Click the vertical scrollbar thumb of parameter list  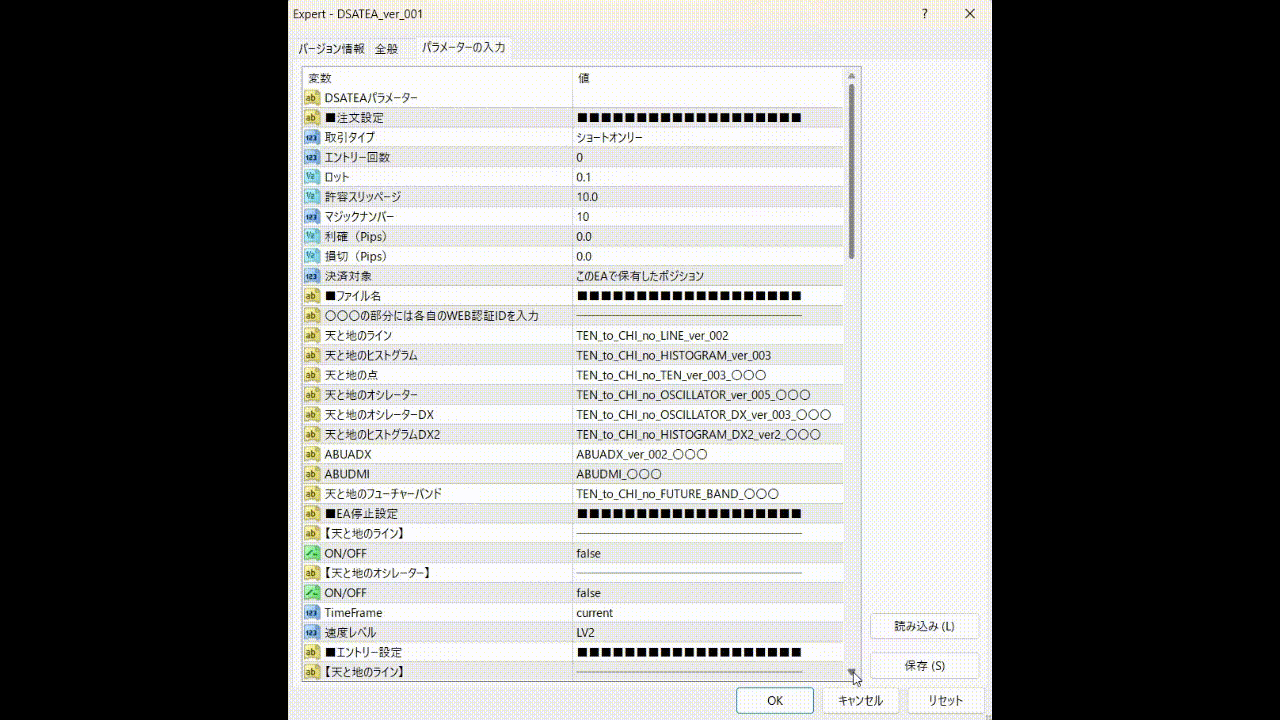point(852,171)
